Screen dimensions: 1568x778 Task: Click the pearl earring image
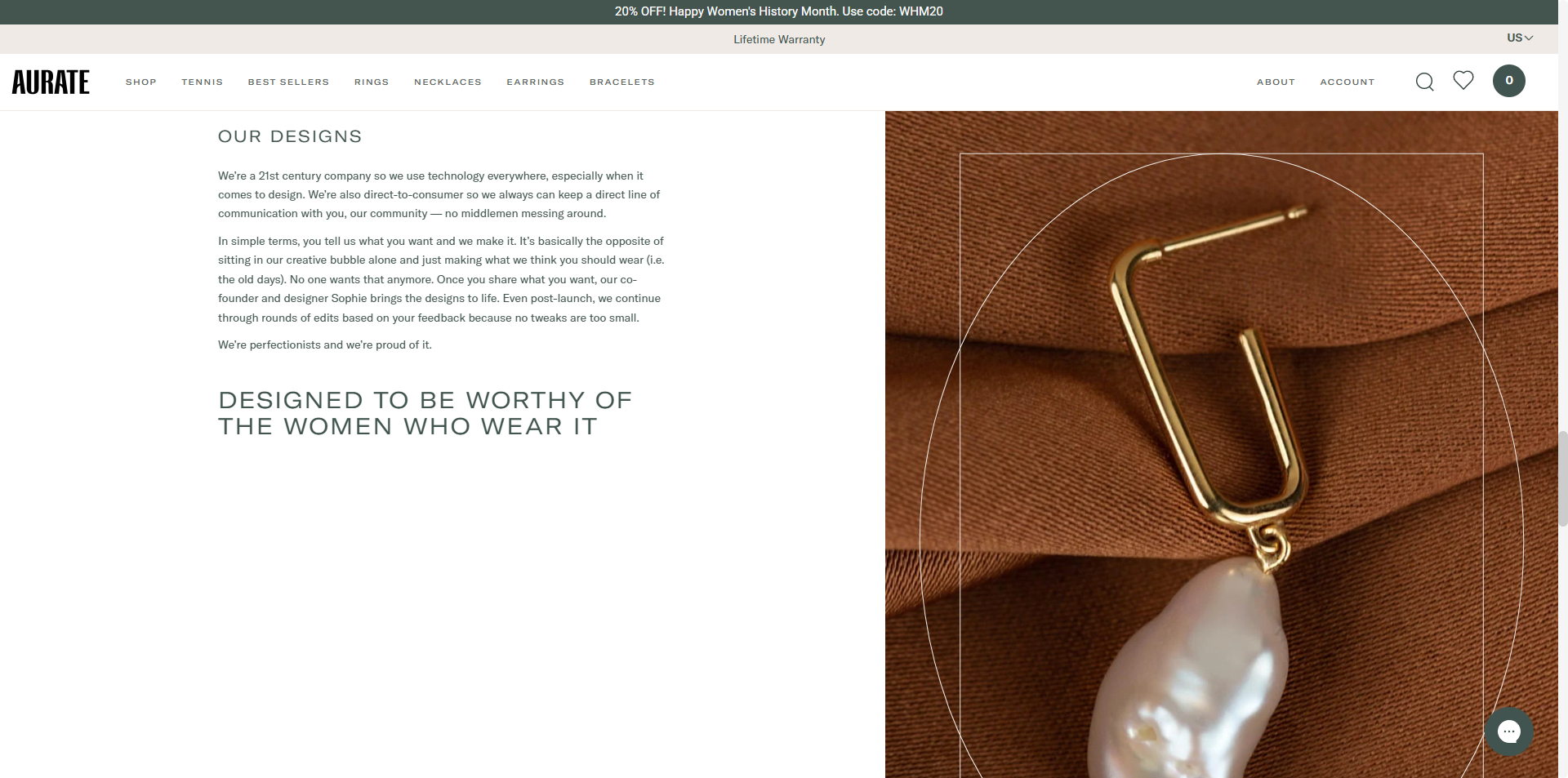pos(1222,444)
